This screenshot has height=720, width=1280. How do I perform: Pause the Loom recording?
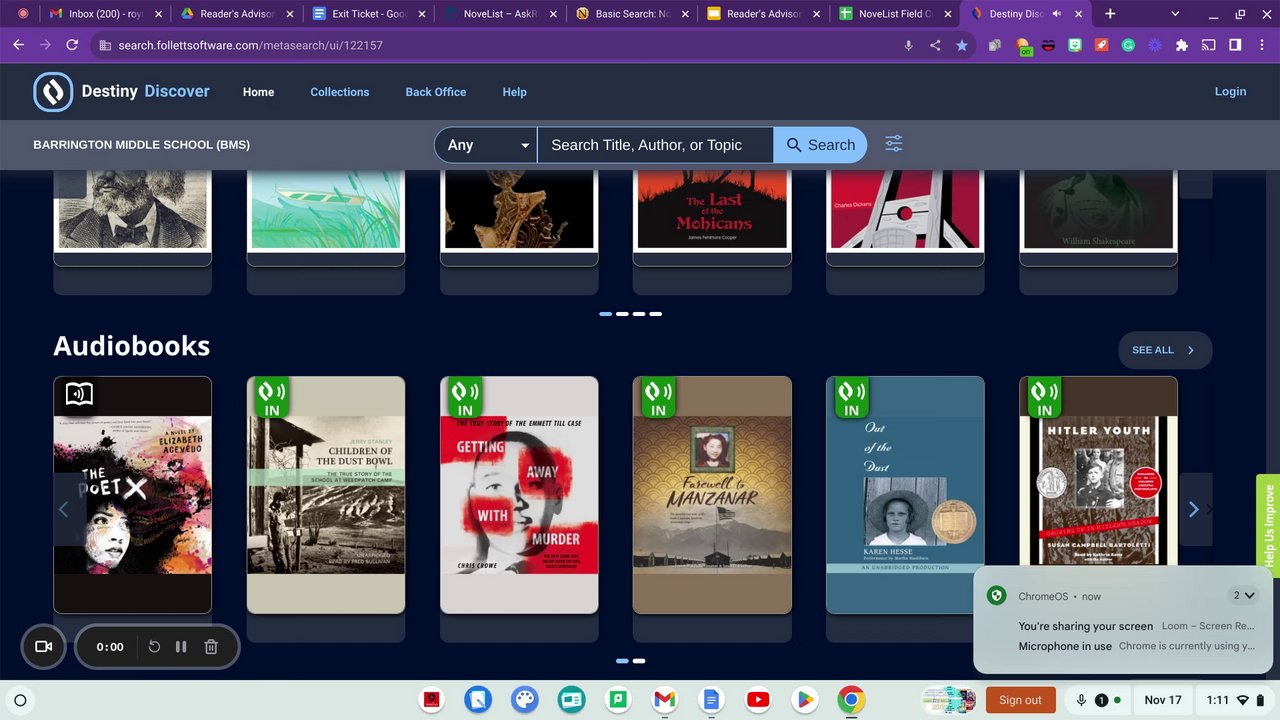pyautogui.click(x=181, y=647)
